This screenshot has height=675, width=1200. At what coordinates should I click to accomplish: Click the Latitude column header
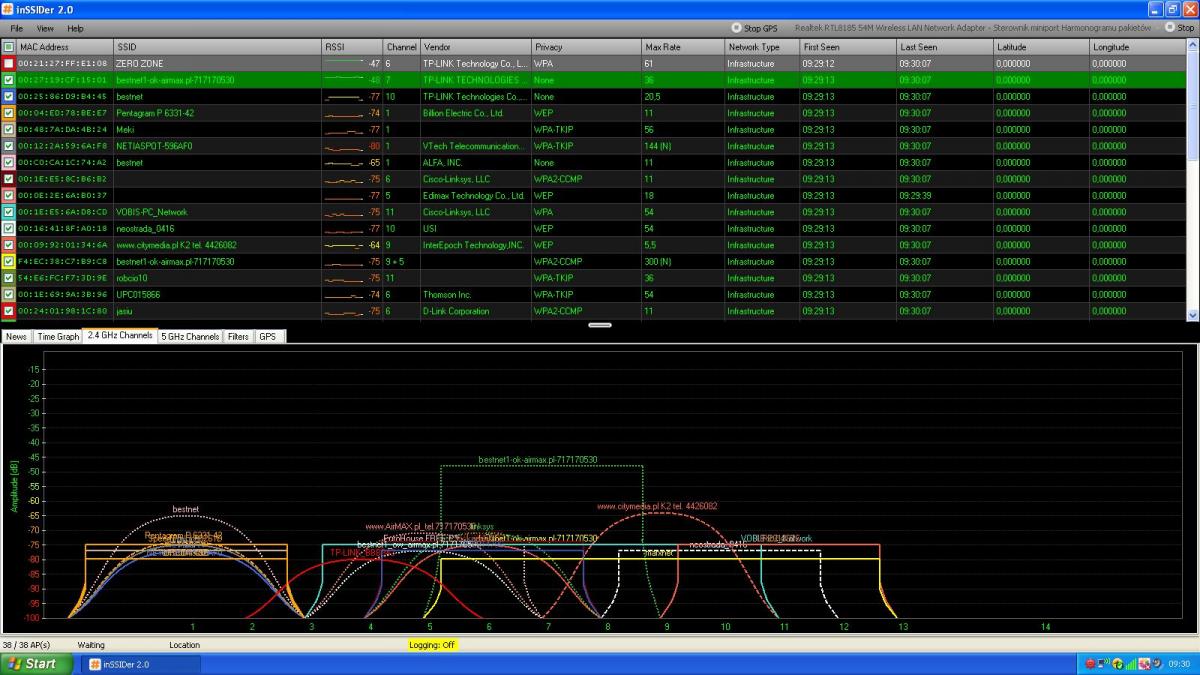point(1041,47)
